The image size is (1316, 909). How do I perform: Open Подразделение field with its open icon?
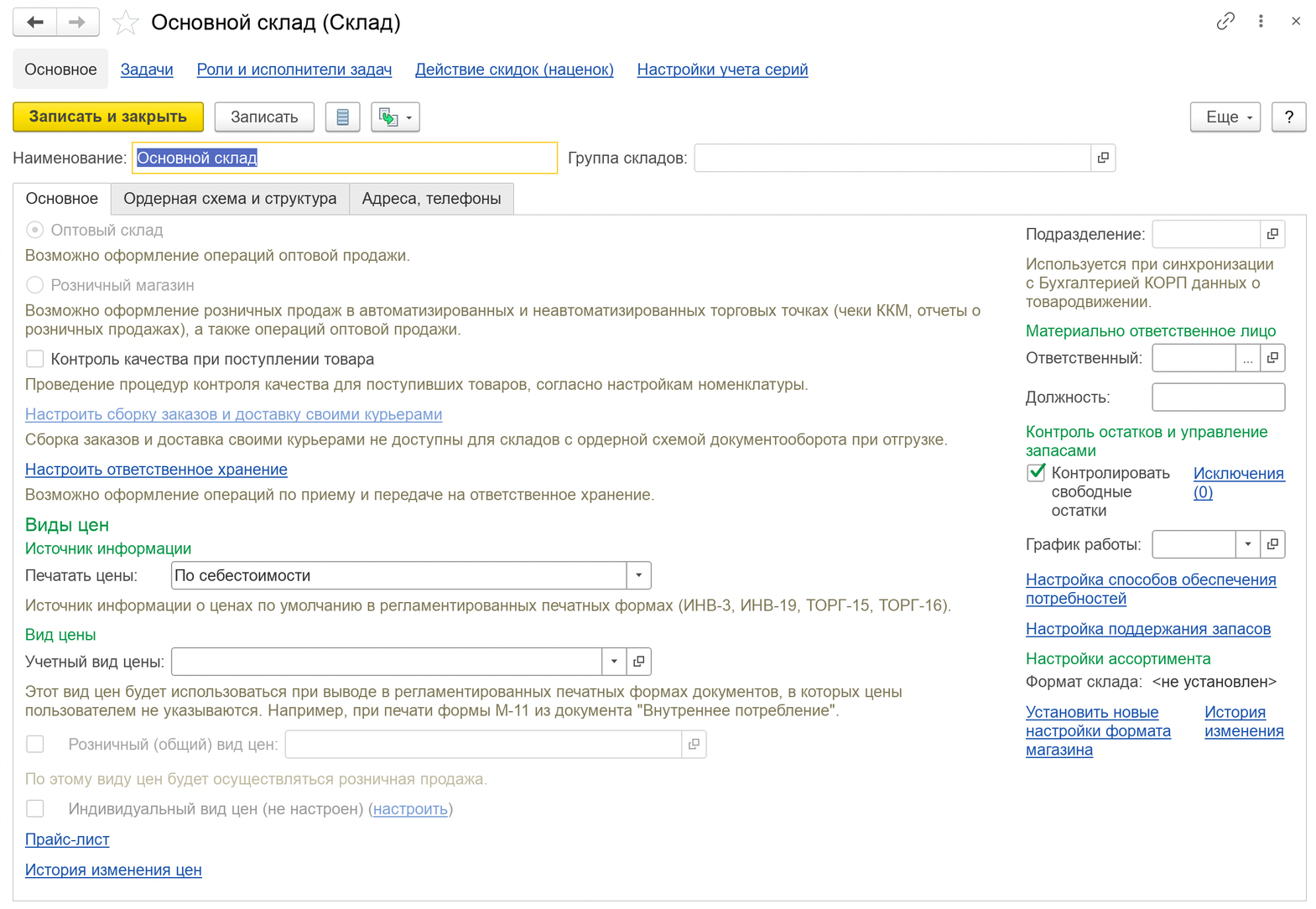point(1272,234)
